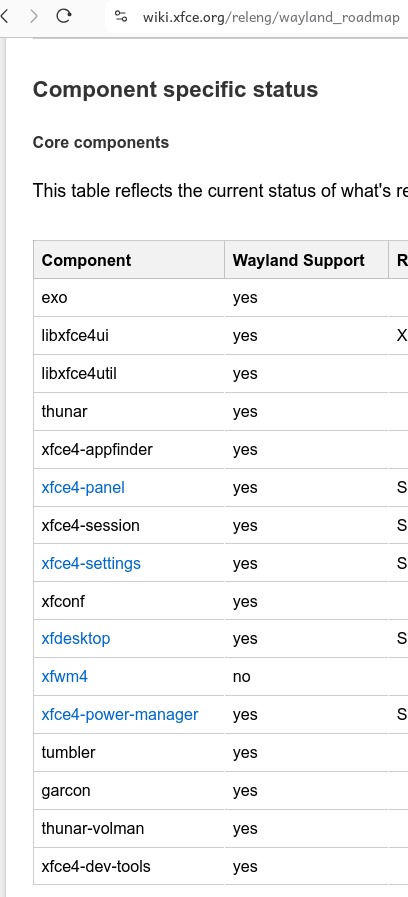Click the Core components subheading
Image resolution: width=408 pixels, height=897 pixels.
click(101, 142)
